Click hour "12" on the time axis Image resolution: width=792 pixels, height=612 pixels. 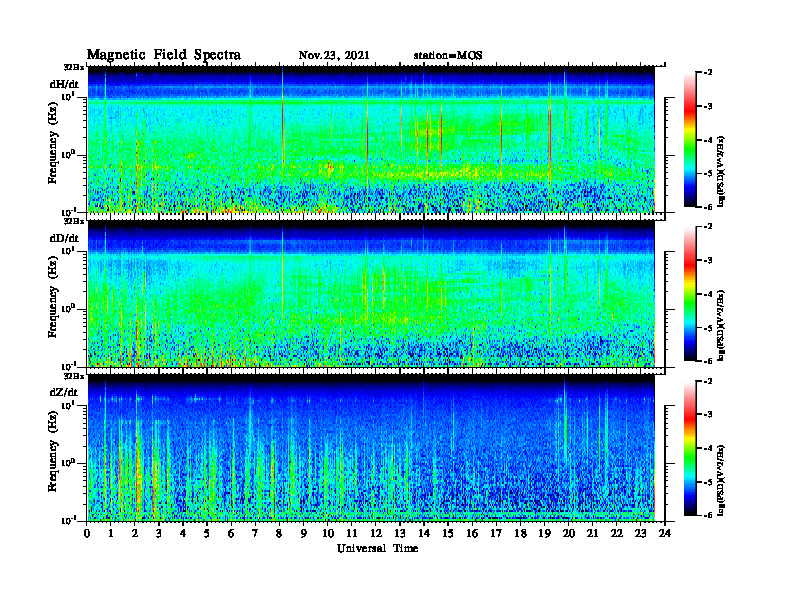pyautogui.click(x=376, y=534)
